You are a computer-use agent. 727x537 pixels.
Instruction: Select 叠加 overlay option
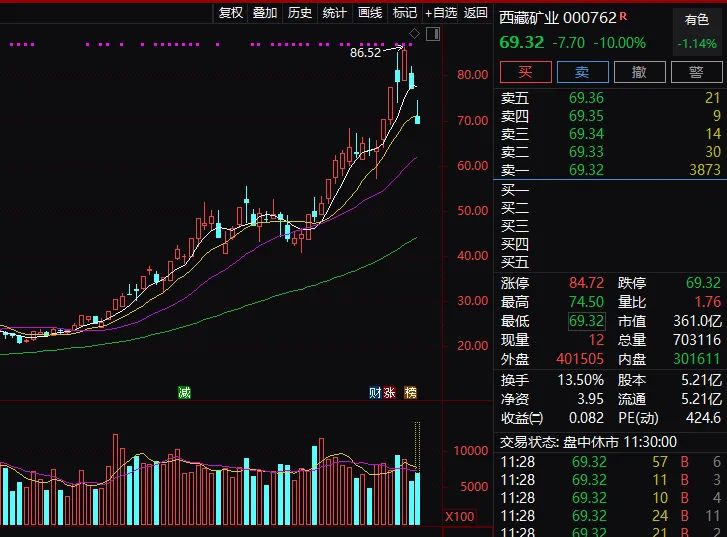point(265,13)
